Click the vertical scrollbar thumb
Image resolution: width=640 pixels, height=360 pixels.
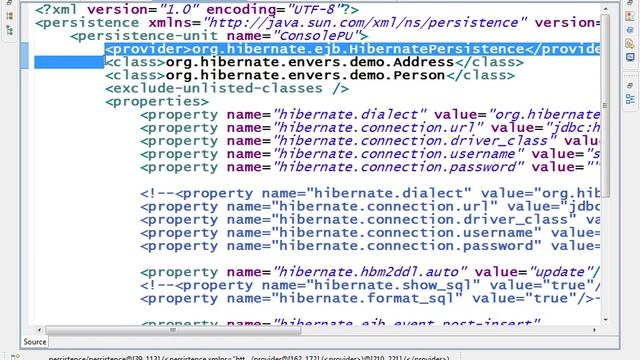click(x=605, y=105)
